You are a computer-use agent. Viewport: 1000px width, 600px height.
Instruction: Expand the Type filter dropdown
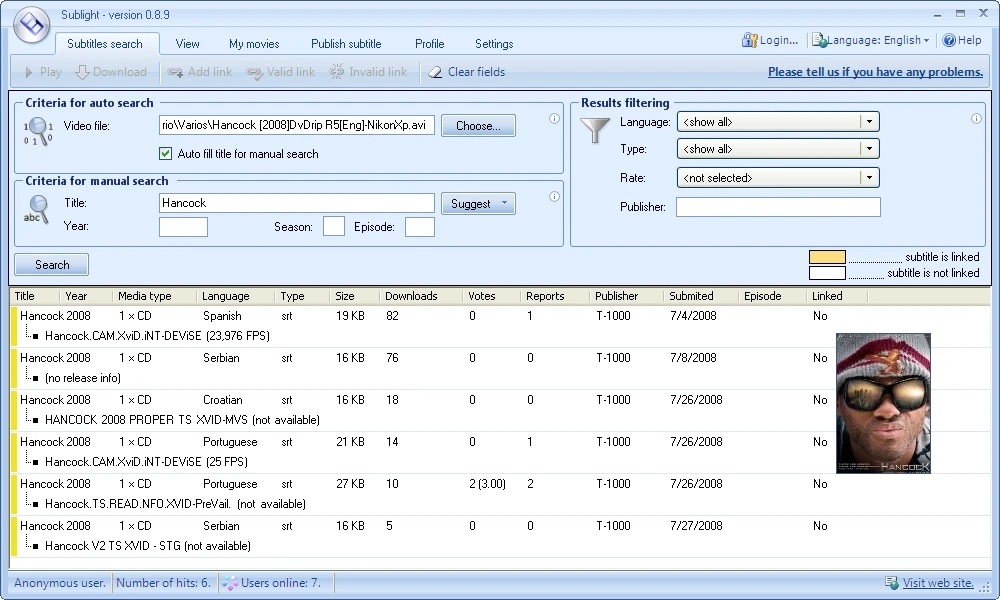pyautogui.click(x=870, y=149)
